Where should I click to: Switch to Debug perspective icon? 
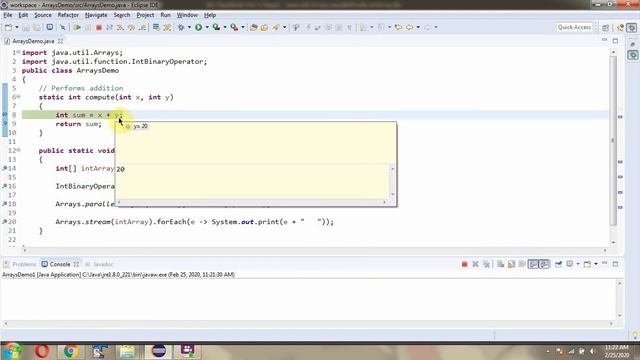[632, 27]
